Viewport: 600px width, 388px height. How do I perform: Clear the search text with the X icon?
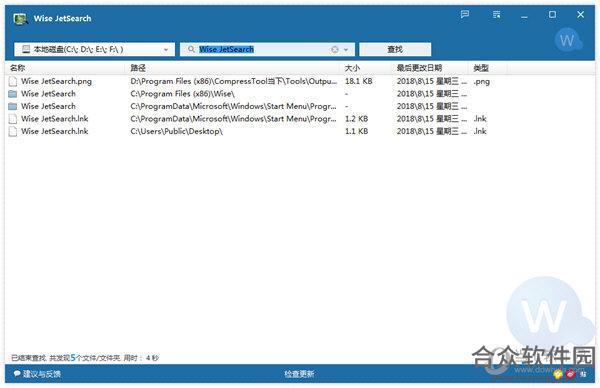335,49
